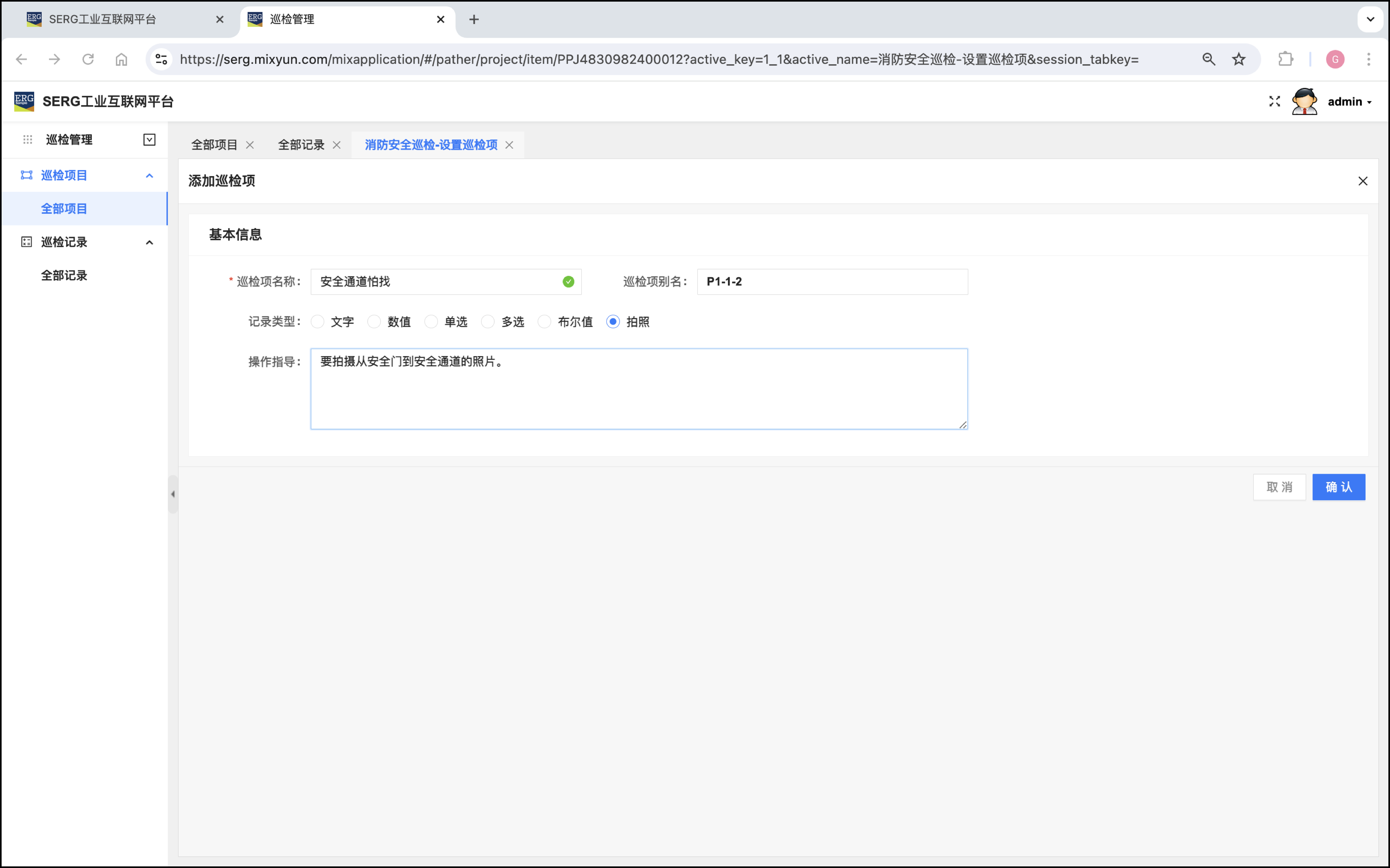The width and height of the screenshot is (1390, 868).
Task: Bookmark this page with the star icon
Action: click(1238, 59)
